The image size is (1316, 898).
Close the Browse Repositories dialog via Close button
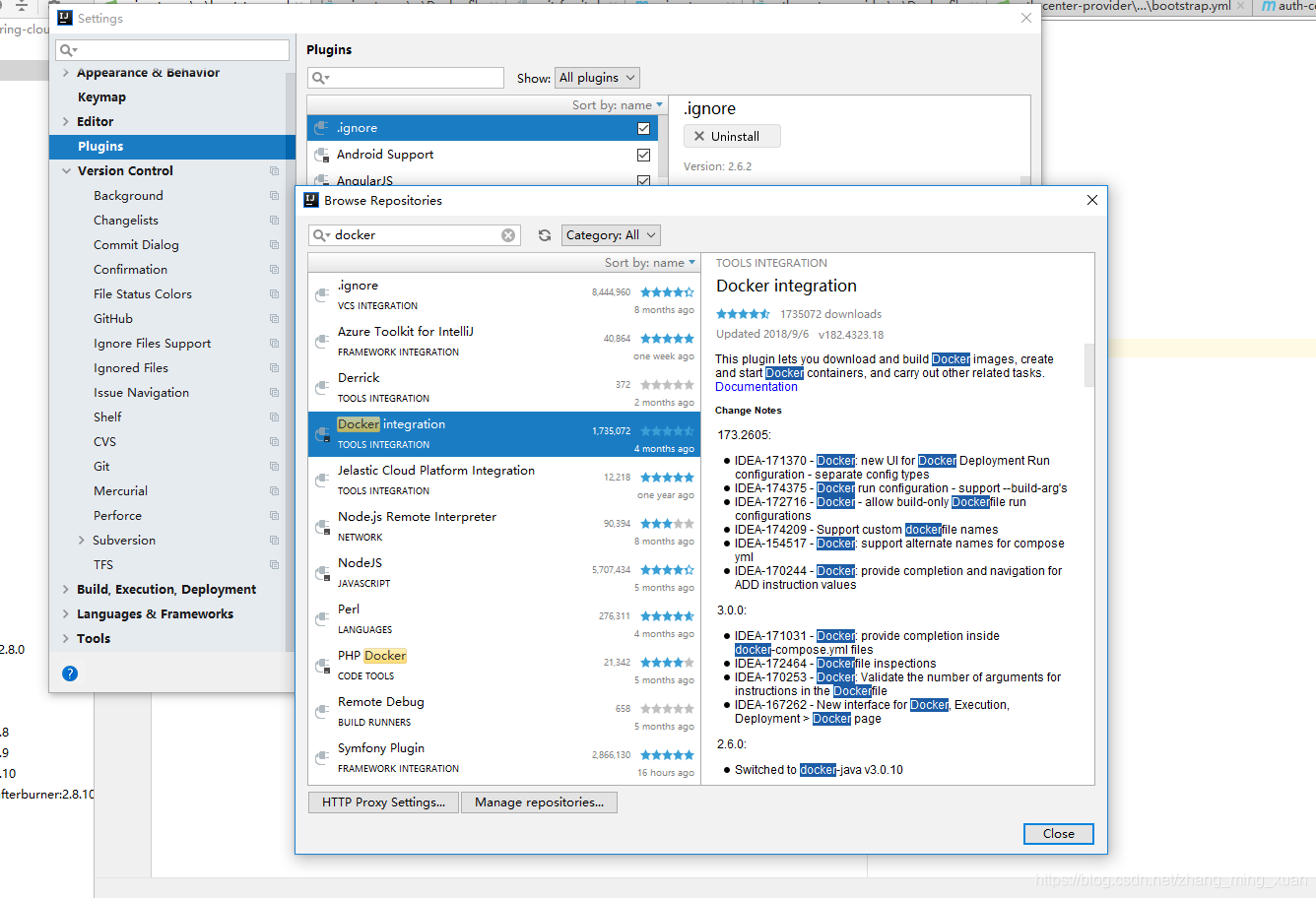pos(1059,834)
